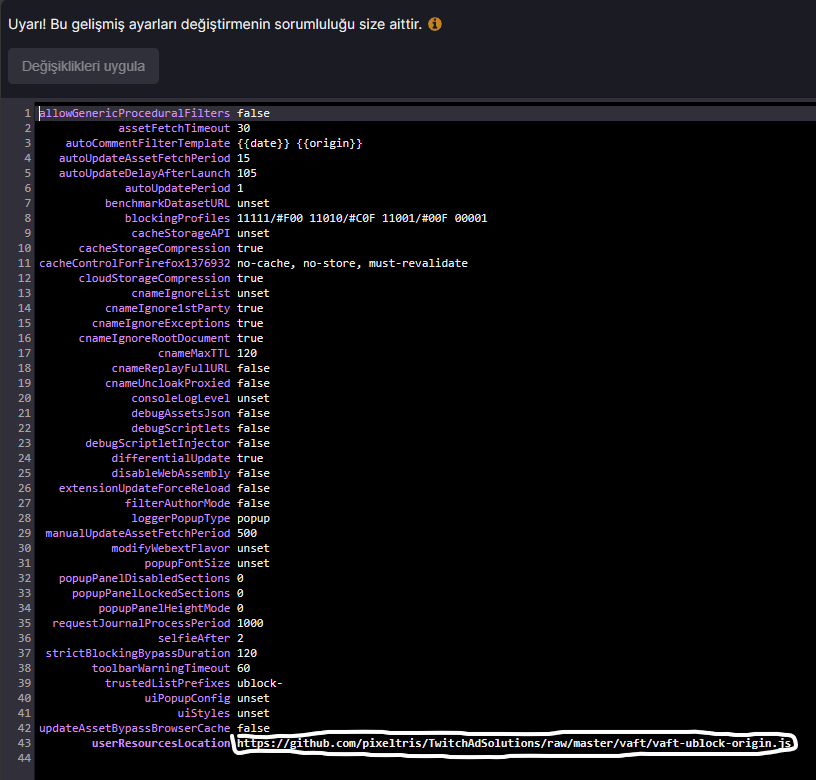
Task: Click the cacheControlForFirefox1376932 value text
Action: coord(352,263)
